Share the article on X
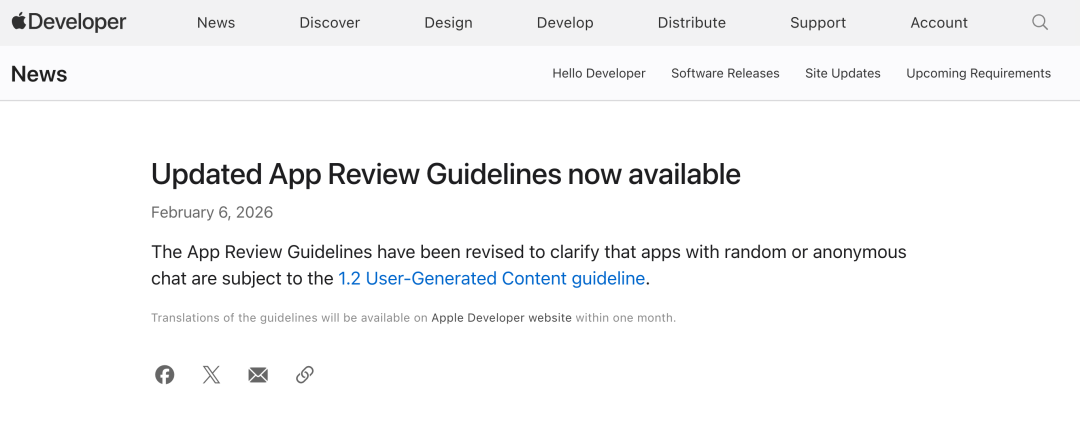1080x425 pixels. [211, 375]
